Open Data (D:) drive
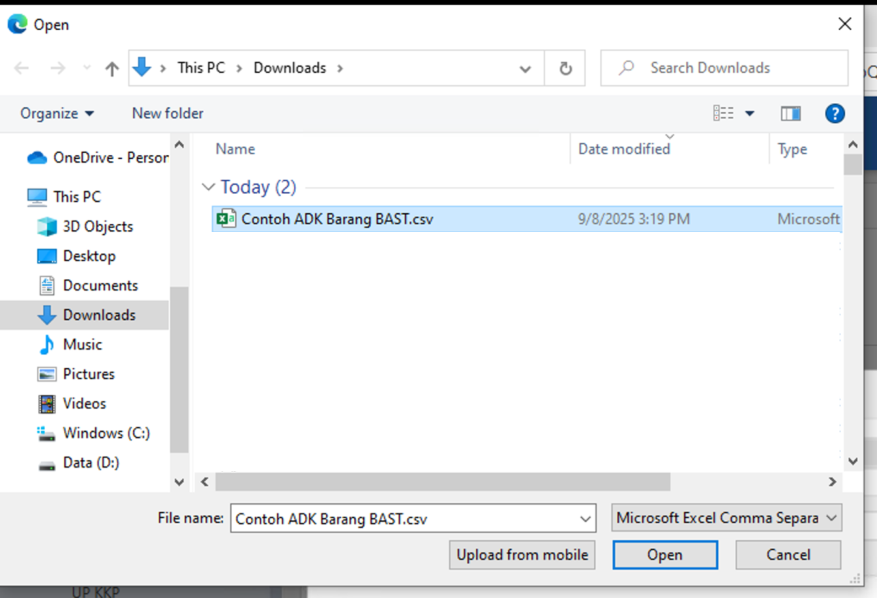 pos(90,463)
